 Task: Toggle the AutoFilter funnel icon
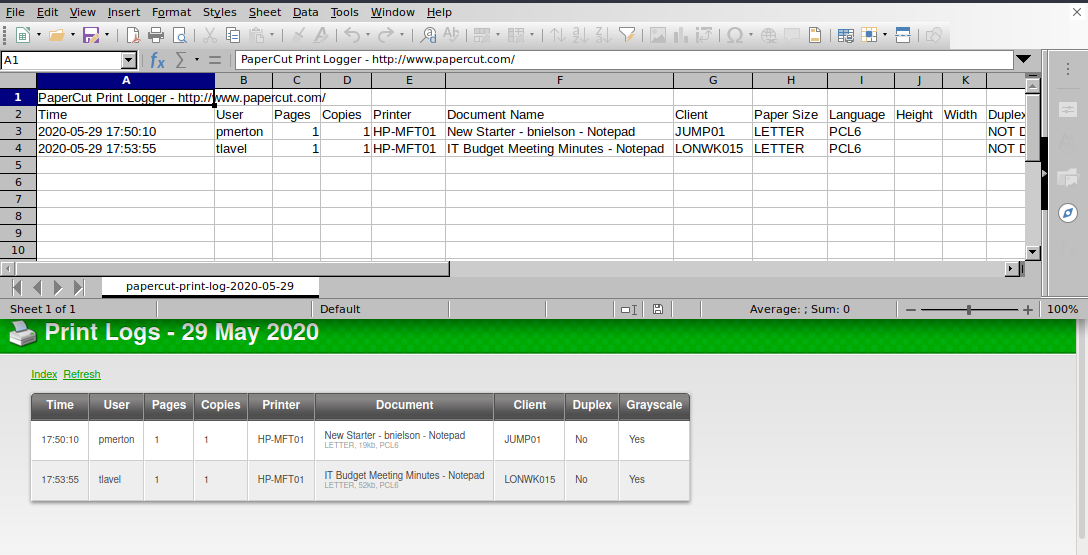[x=627, y=35]
